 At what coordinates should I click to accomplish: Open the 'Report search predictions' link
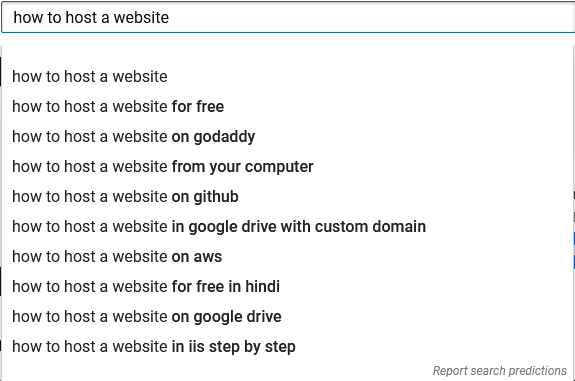click(499, 371)
